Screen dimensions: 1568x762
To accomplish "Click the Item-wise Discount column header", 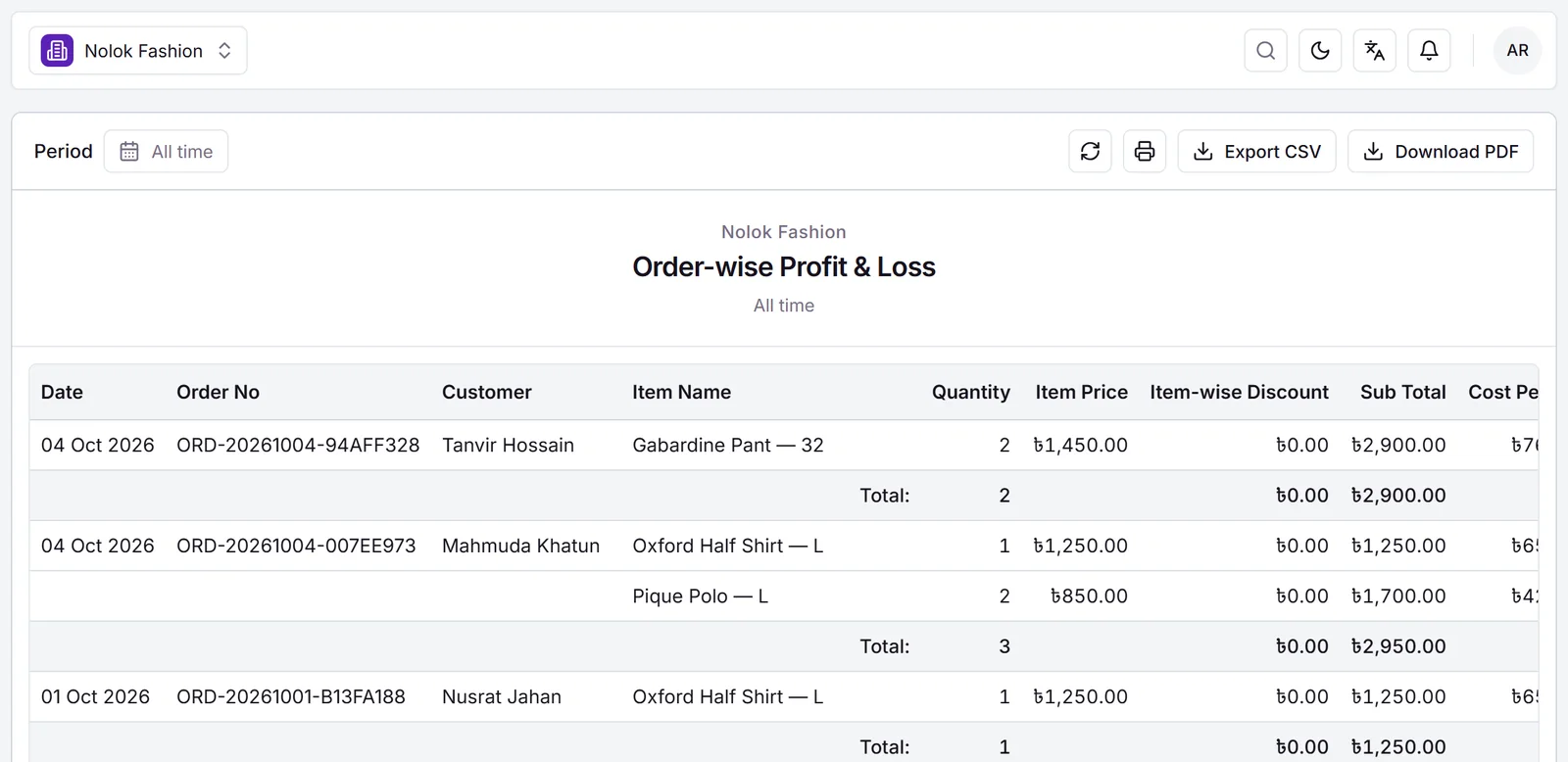I will 1239,393.
